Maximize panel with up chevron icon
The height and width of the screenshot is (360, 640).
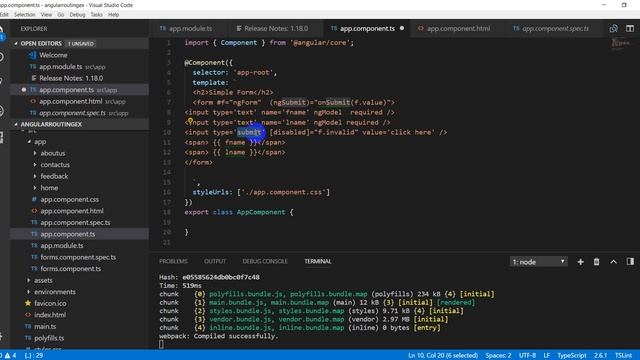click(x=613, y=262)
